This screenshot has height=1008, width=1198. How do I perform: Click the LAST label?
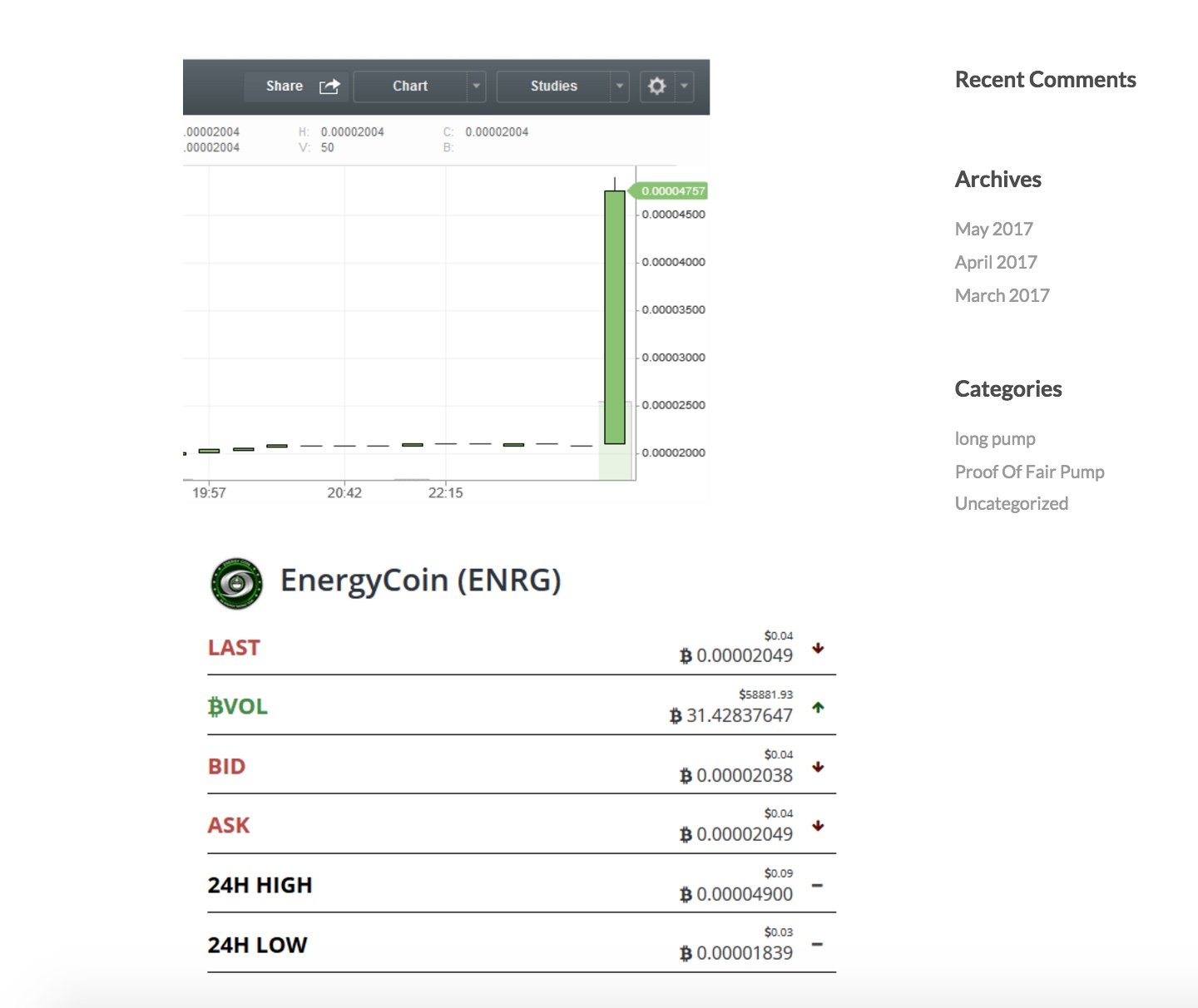tap(234, 648)
